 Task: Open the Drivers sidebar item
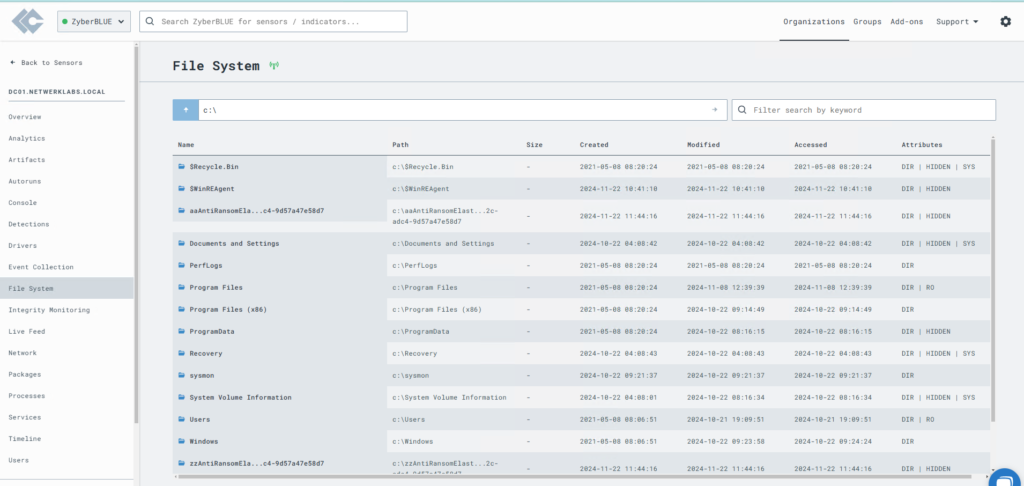(23, 246)
